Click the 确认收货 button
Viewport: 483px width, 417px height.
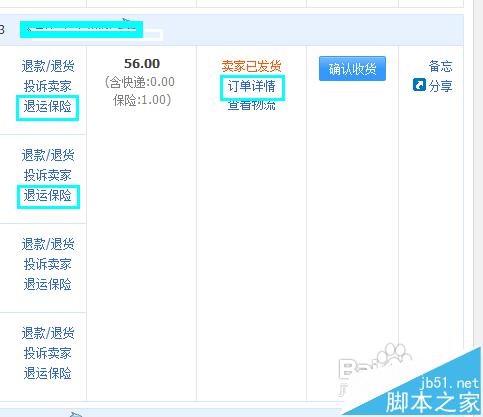[x=352, y=69]
